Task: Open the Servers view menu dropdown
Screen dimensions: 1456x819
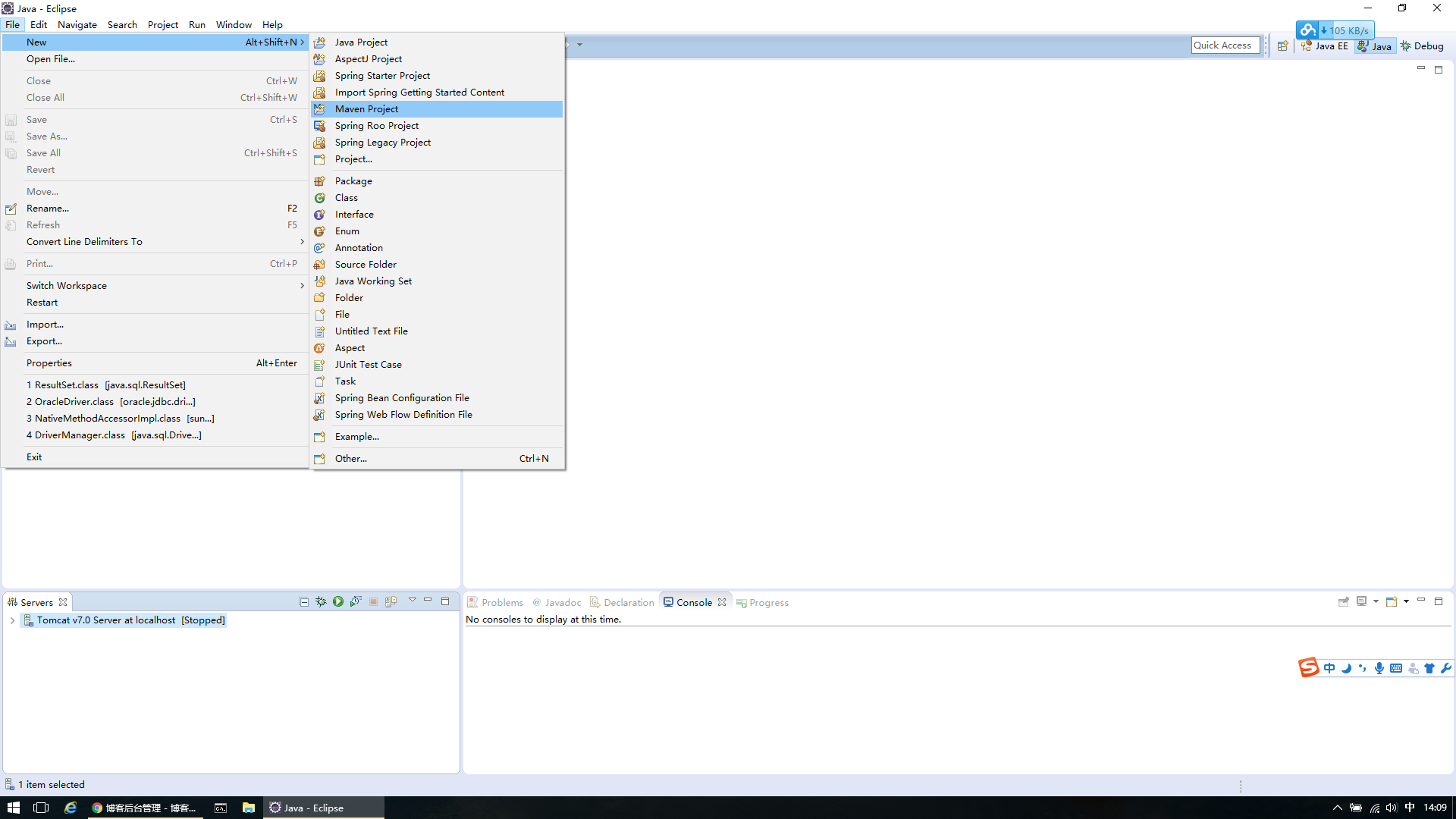Action: pos(413,600)
